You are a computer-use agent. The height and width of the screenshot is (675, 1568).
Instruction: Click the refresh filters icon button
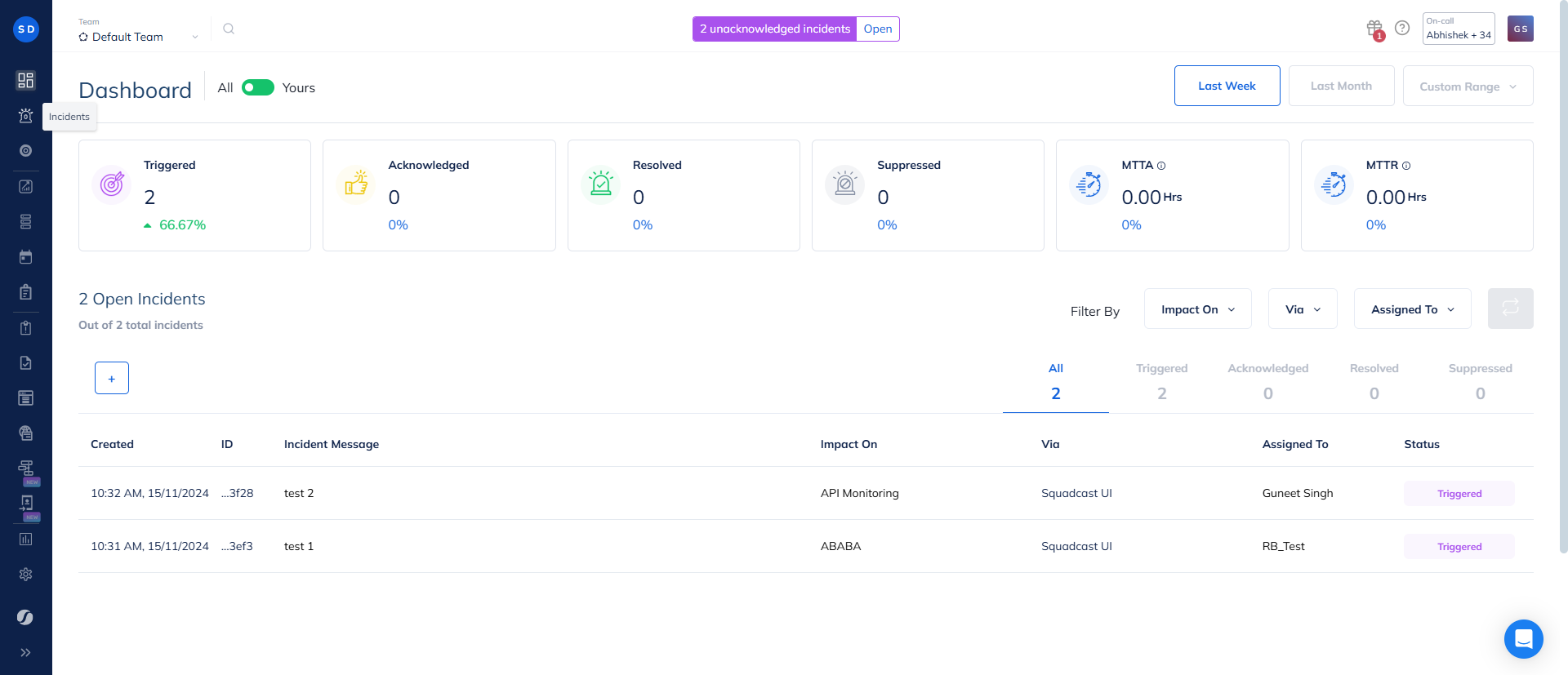click(1510, 309)
